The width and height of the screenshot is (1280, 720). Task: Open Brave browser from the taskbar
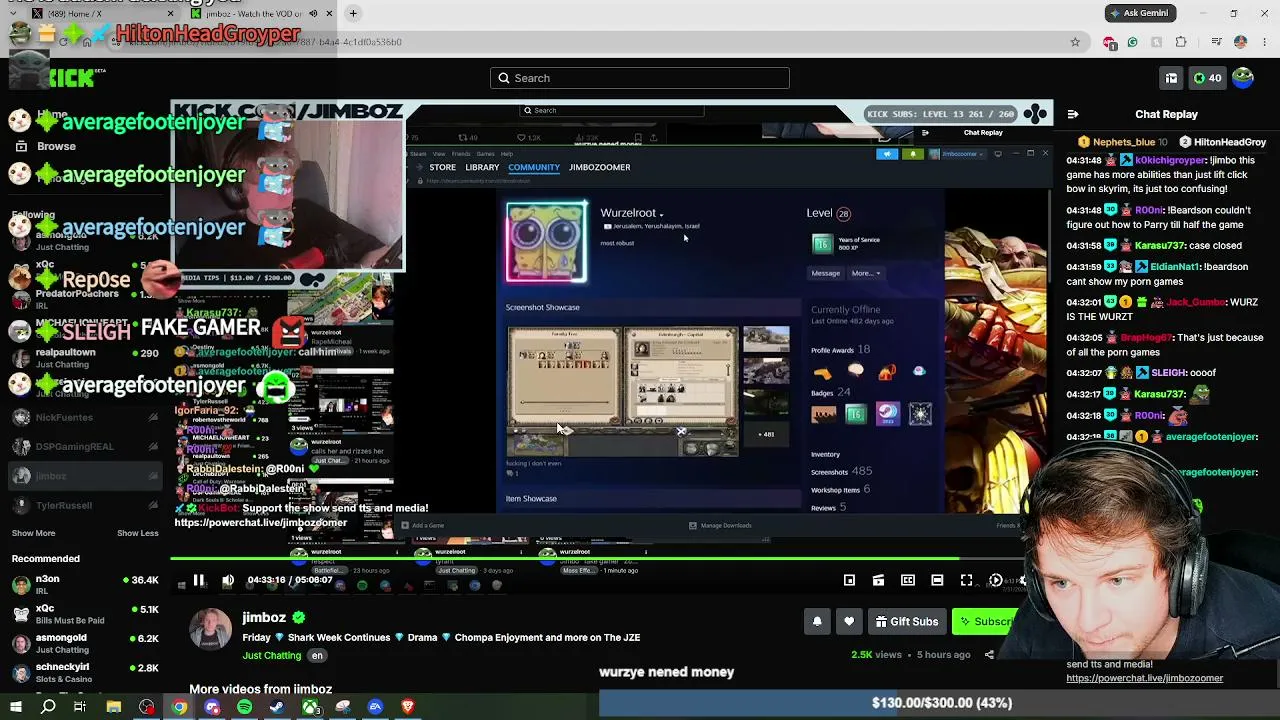point(408,707)
